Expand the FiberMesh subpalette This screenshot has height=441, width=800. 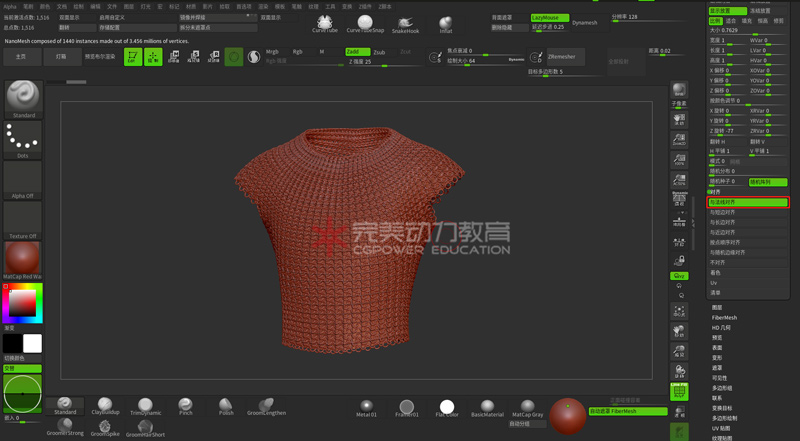(724, 318)
